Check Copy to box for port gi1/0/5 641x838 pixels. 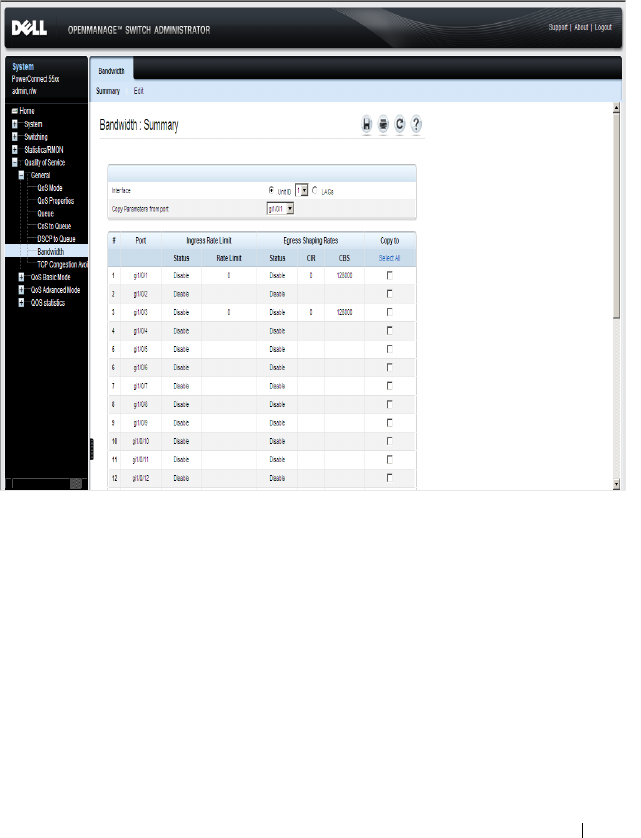click(x=389, y=348)
